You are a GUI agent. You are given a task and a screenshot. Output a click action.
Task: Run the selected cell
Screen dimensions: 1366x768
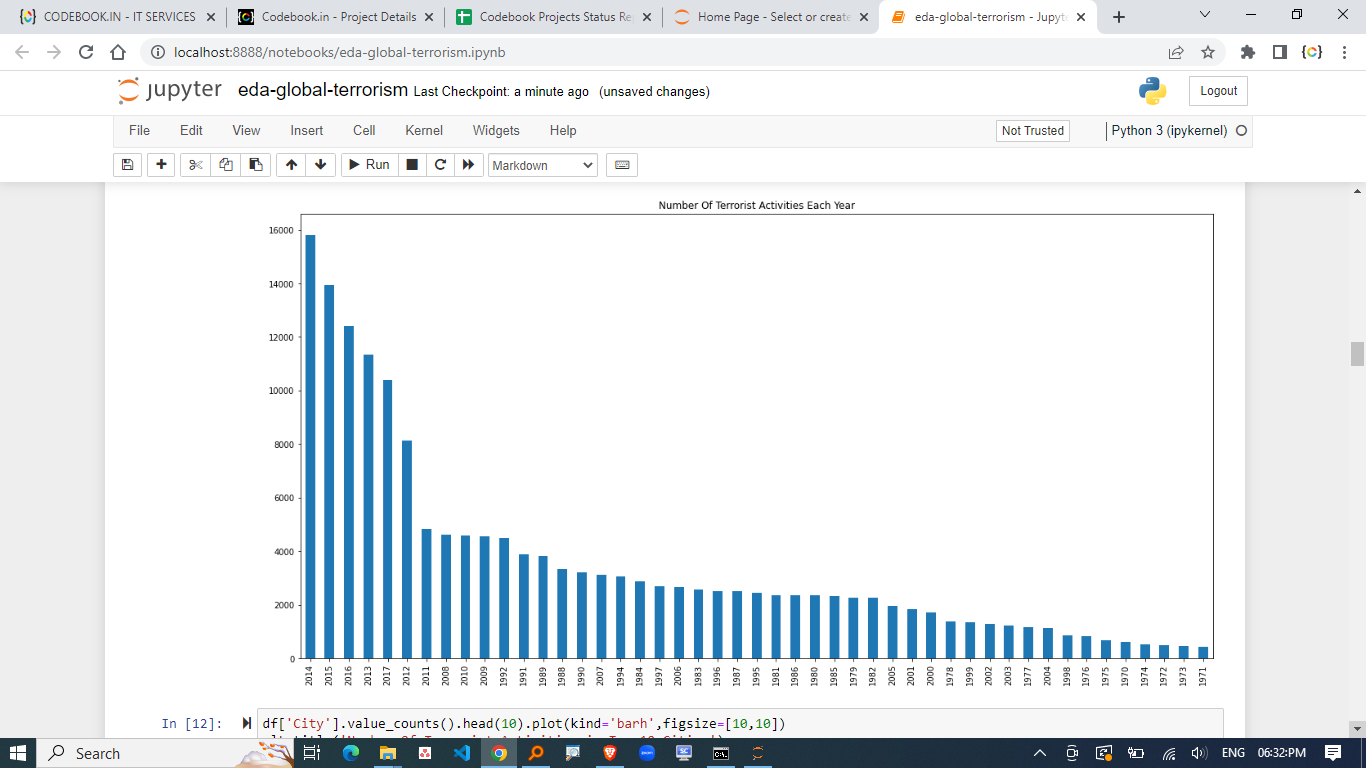coord(369,165)
